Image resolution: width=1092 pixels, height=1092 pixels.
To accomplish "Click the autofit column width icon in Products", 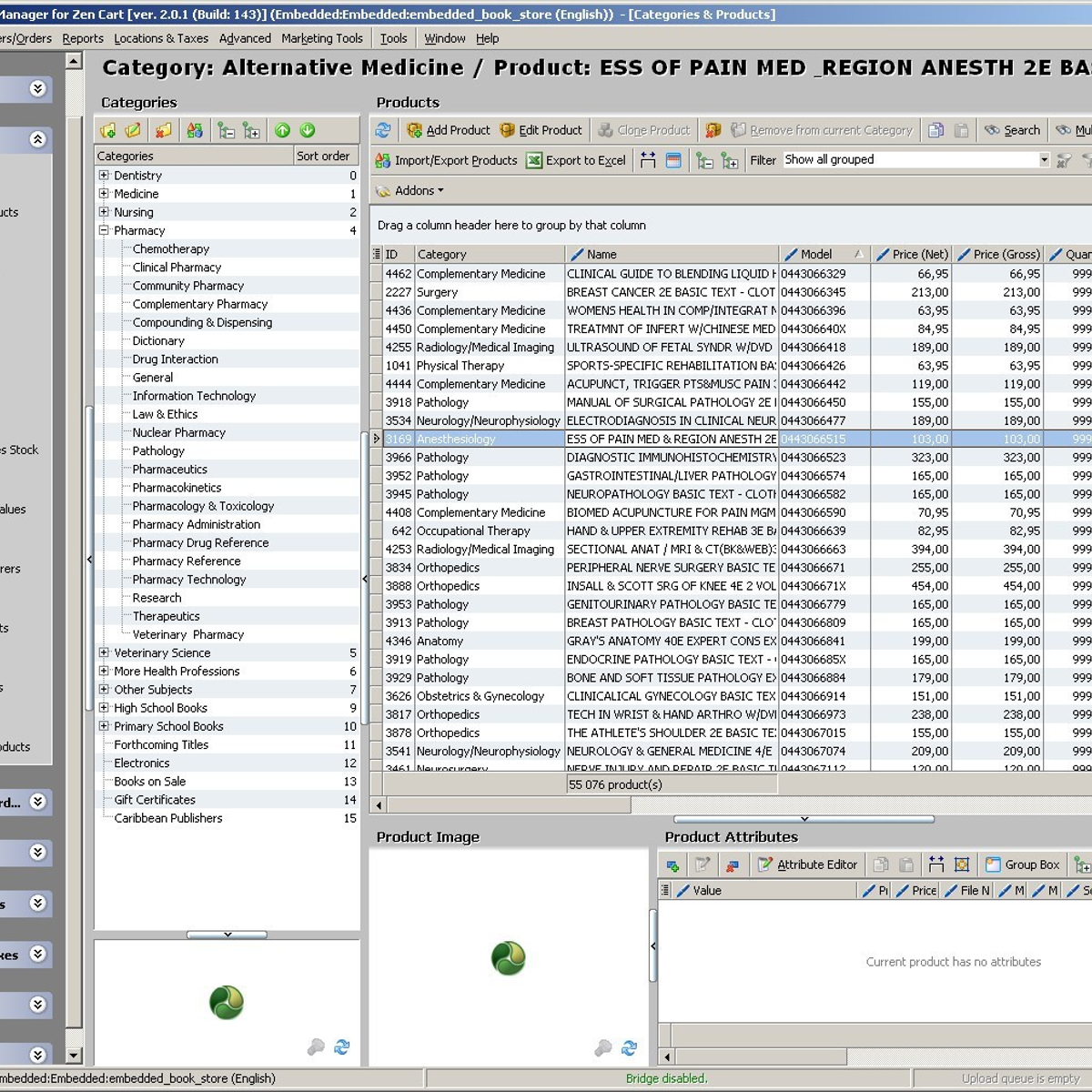I will [648, 160].
